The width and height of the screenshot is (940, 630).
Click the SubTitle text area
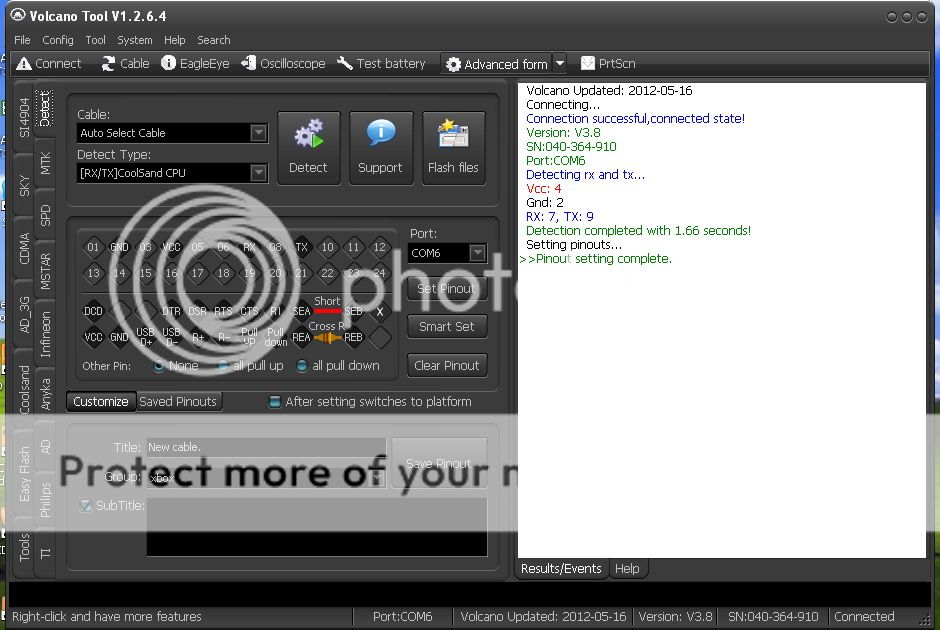(x=317, y=527)
